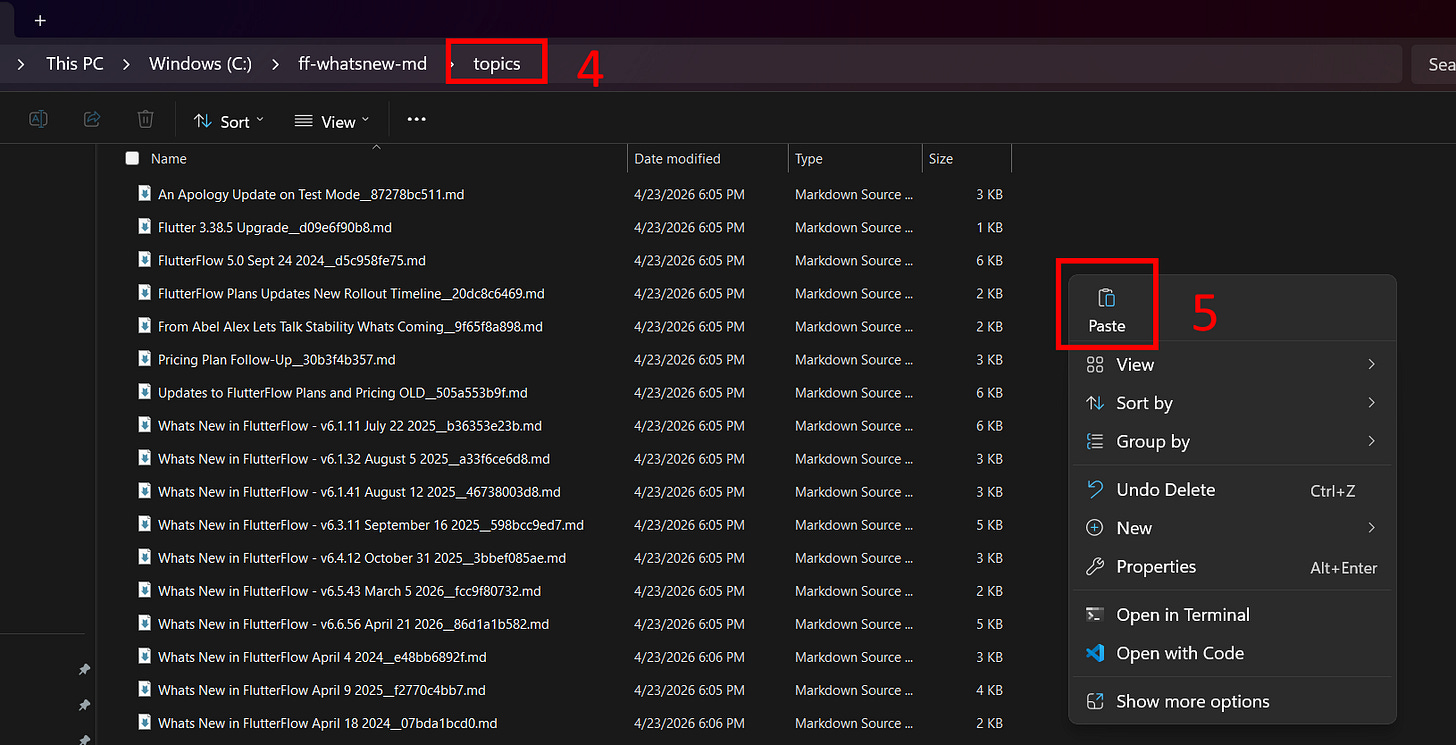The image size is (1456, 745).
Task: Click file icon of FlutterFlow 5.0 Sept 24 file
Action: (145, 260)
